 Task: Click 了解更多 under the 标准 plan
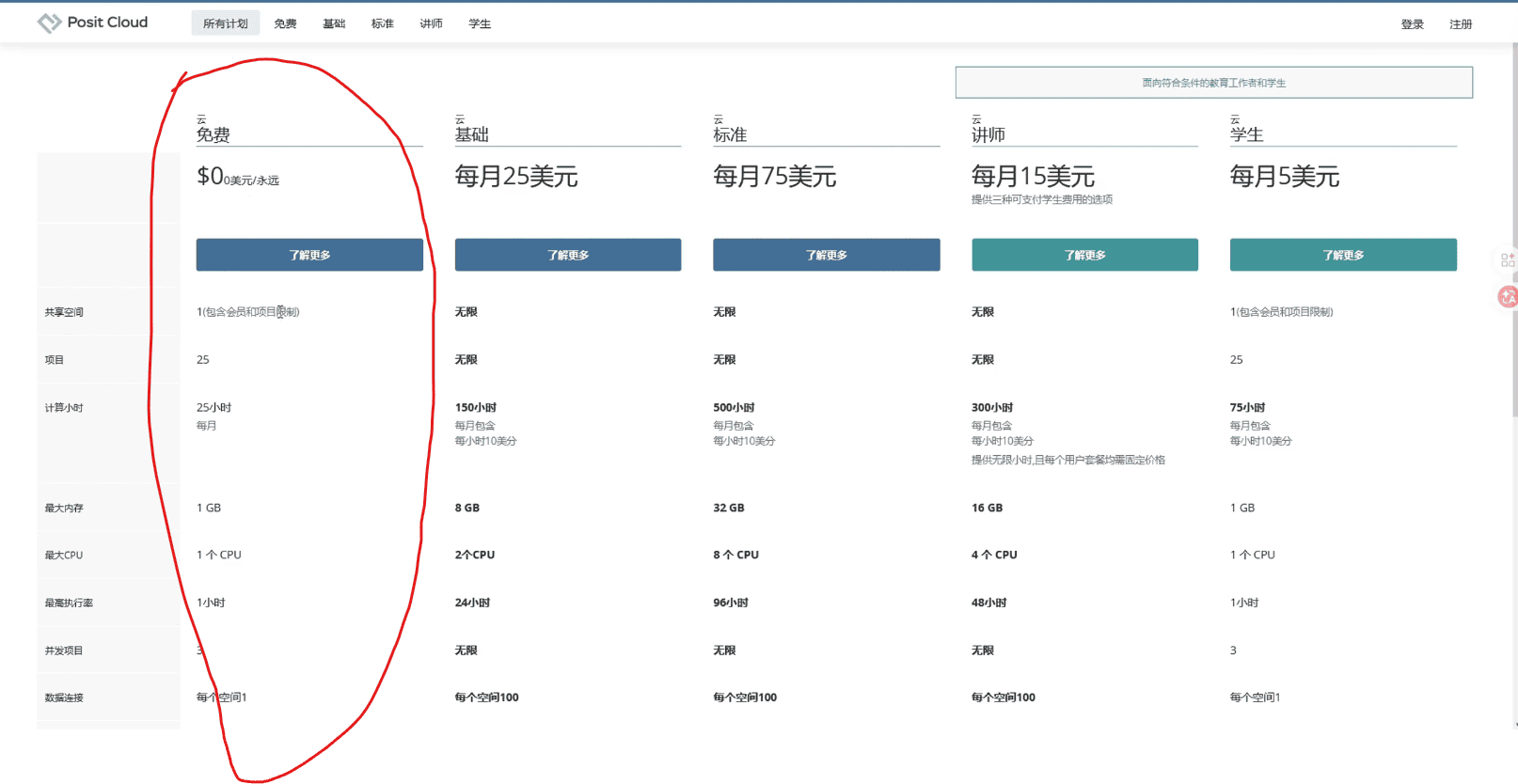[x=827, y=255]
